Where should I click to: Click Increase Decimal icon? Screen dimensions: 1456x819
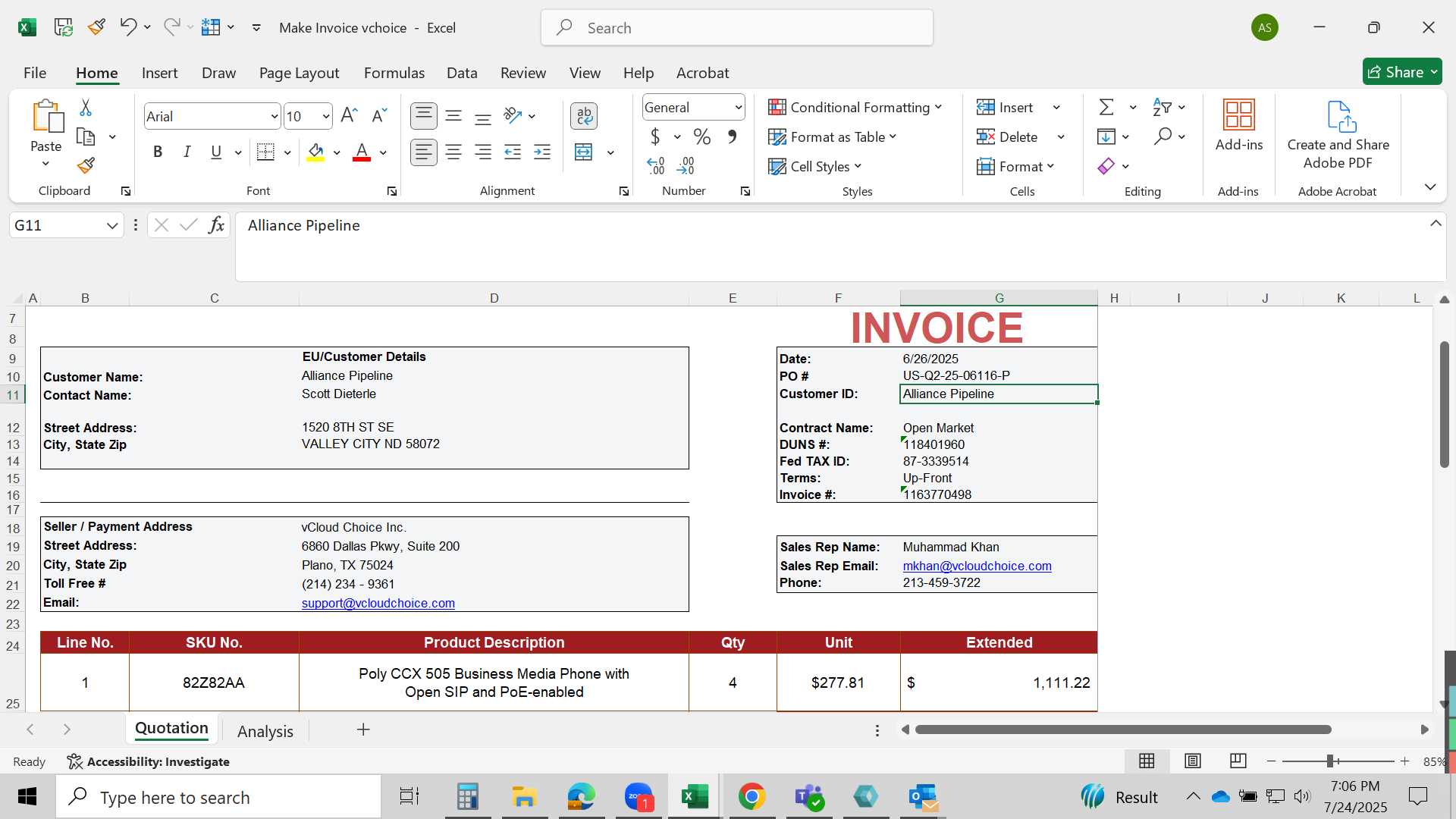pos(656,166)
